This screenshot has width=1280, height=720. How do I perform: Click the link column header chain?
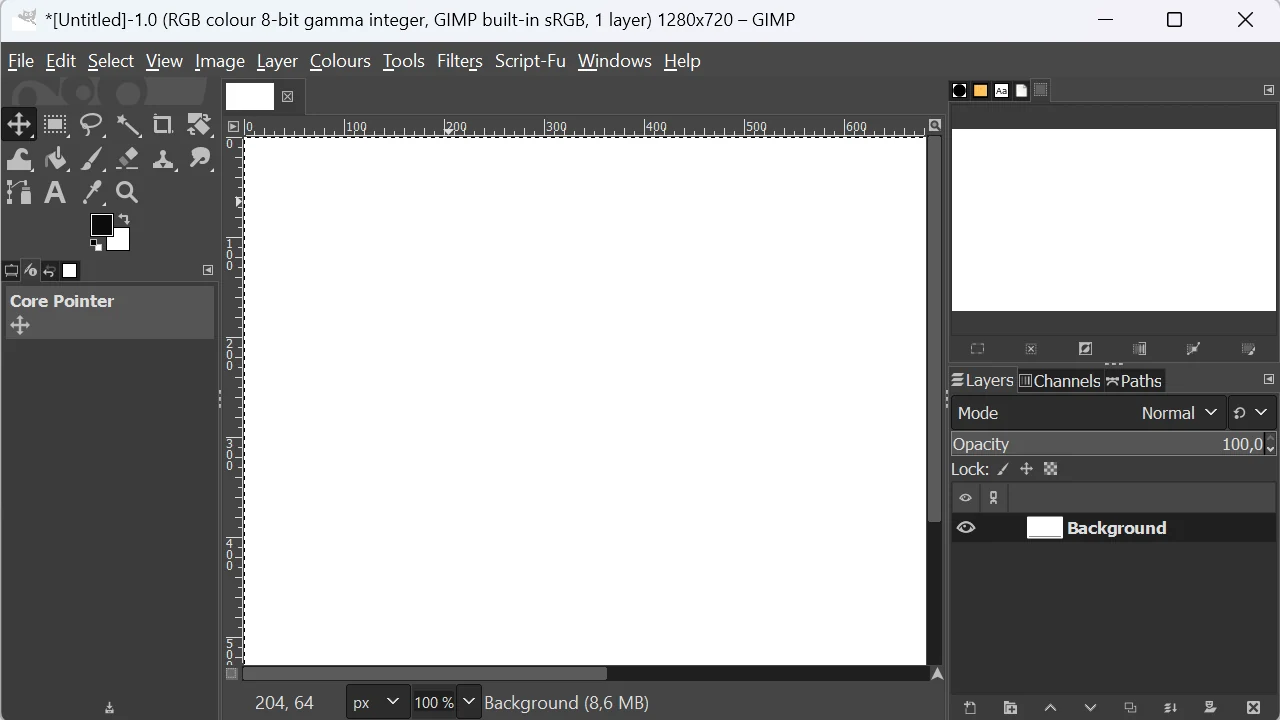[x=994, y=498]
